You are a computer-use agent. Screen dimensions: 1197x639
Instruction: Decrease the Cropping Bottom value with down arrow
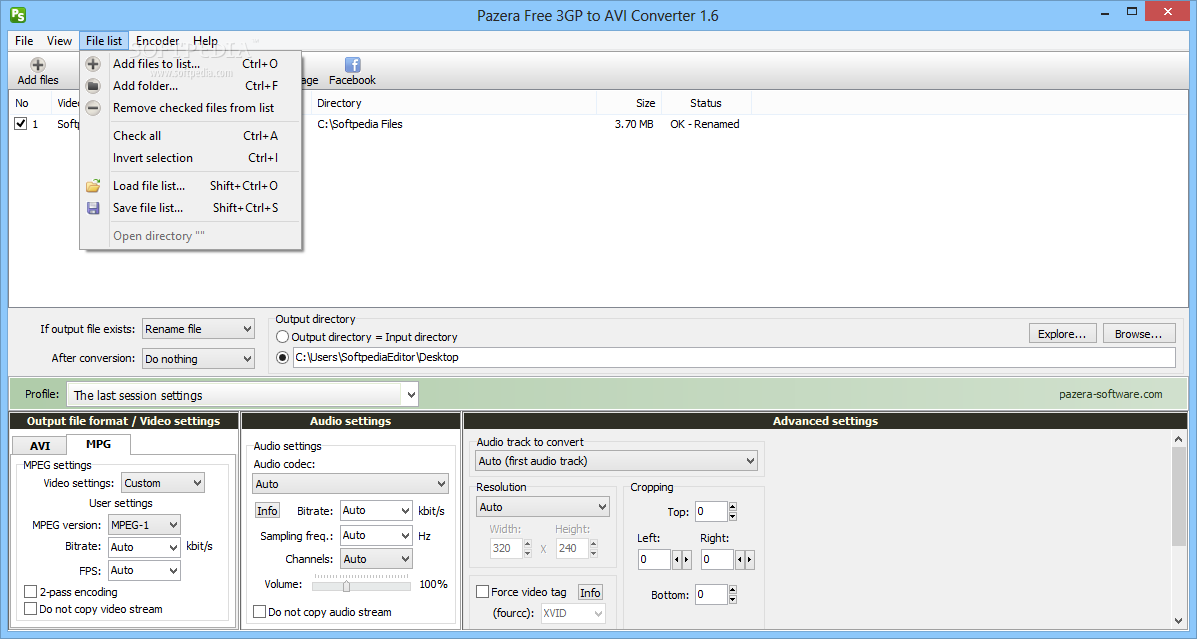[x=733, y=600]
